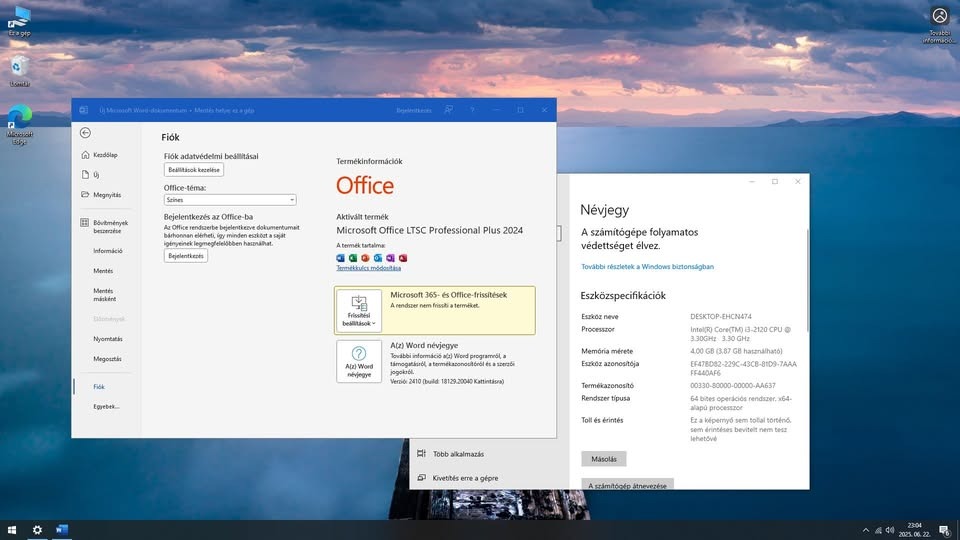Show hidden tray icons chevron
This screenshot has width=960, height=540.
(865, 530)
